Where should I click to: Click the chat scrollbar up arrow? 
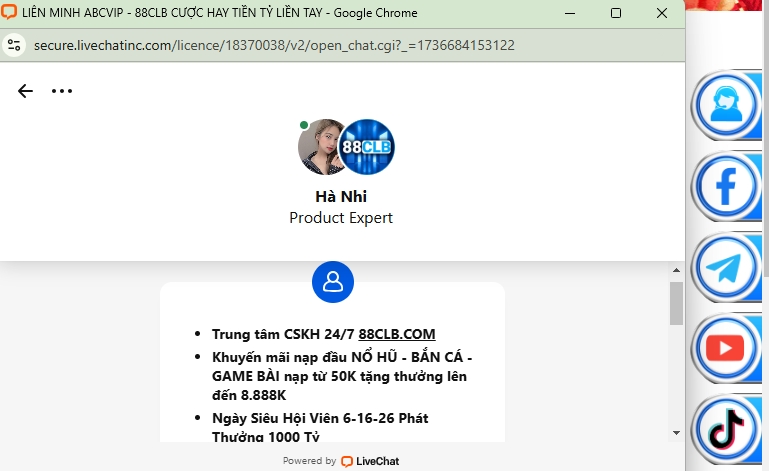676,270
